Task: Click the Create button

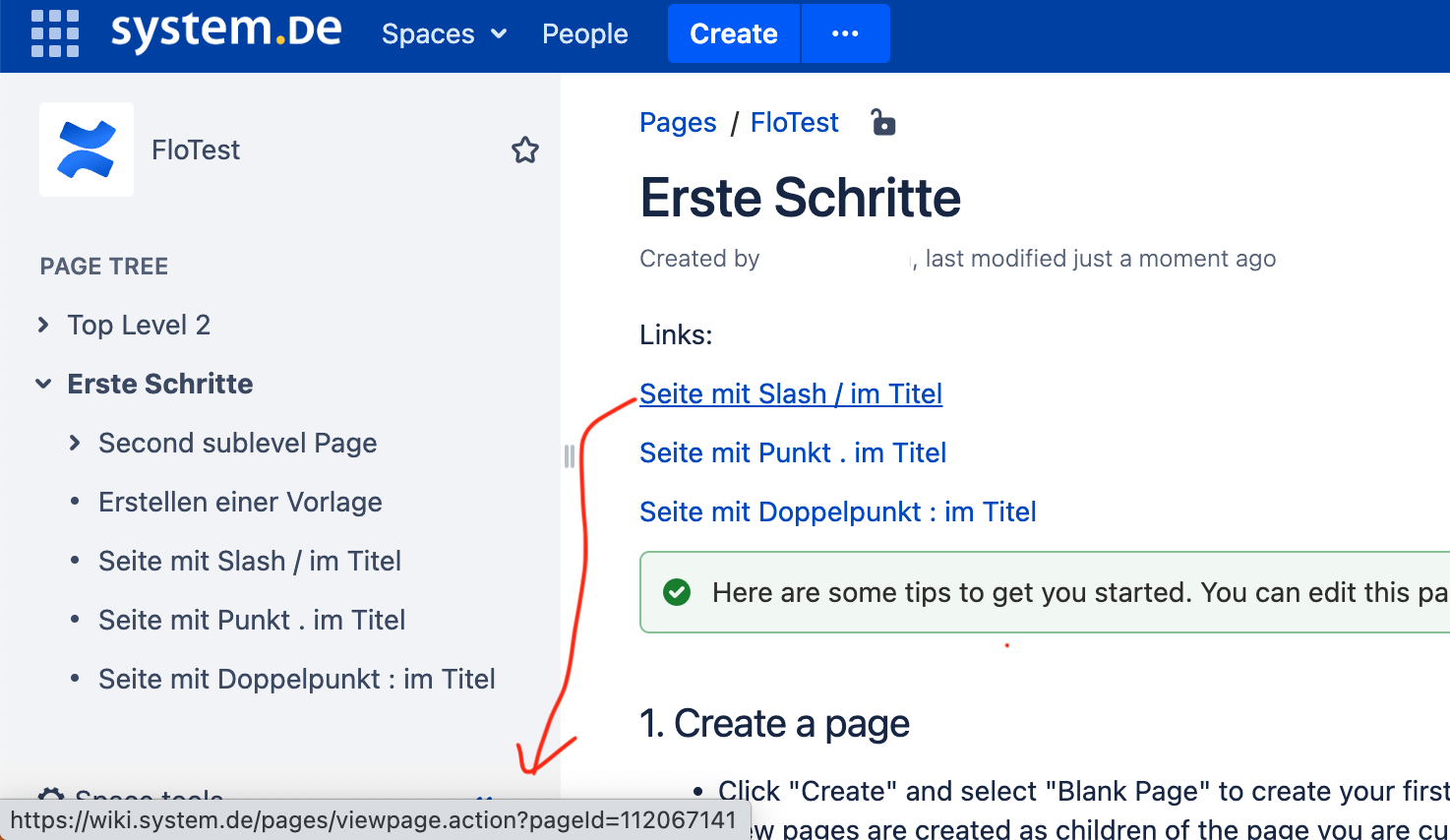Action: [733, 32]
